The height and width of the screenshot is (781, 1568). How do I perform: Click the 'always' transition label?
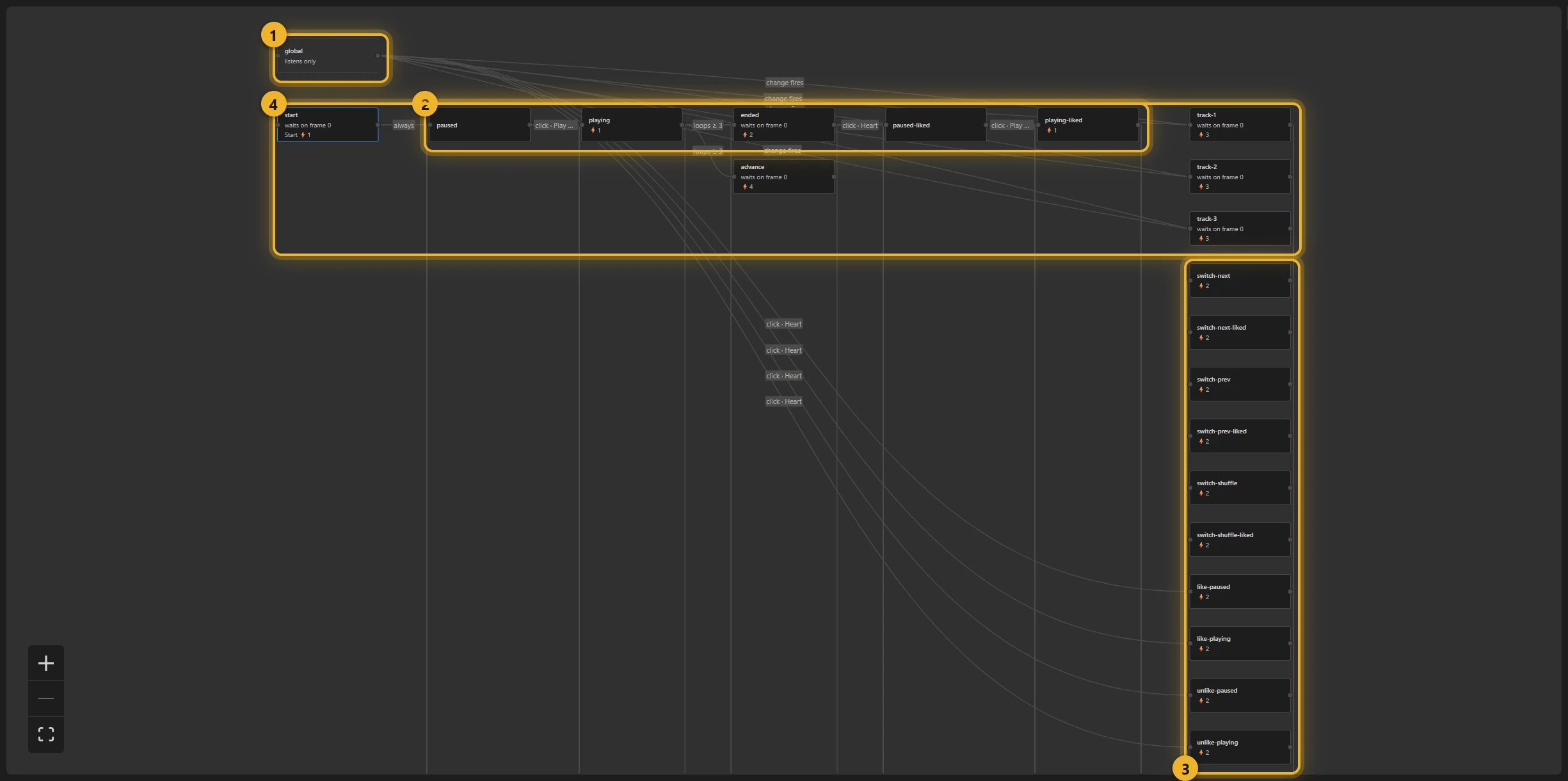pyautogui.click(x=404, y=125)
